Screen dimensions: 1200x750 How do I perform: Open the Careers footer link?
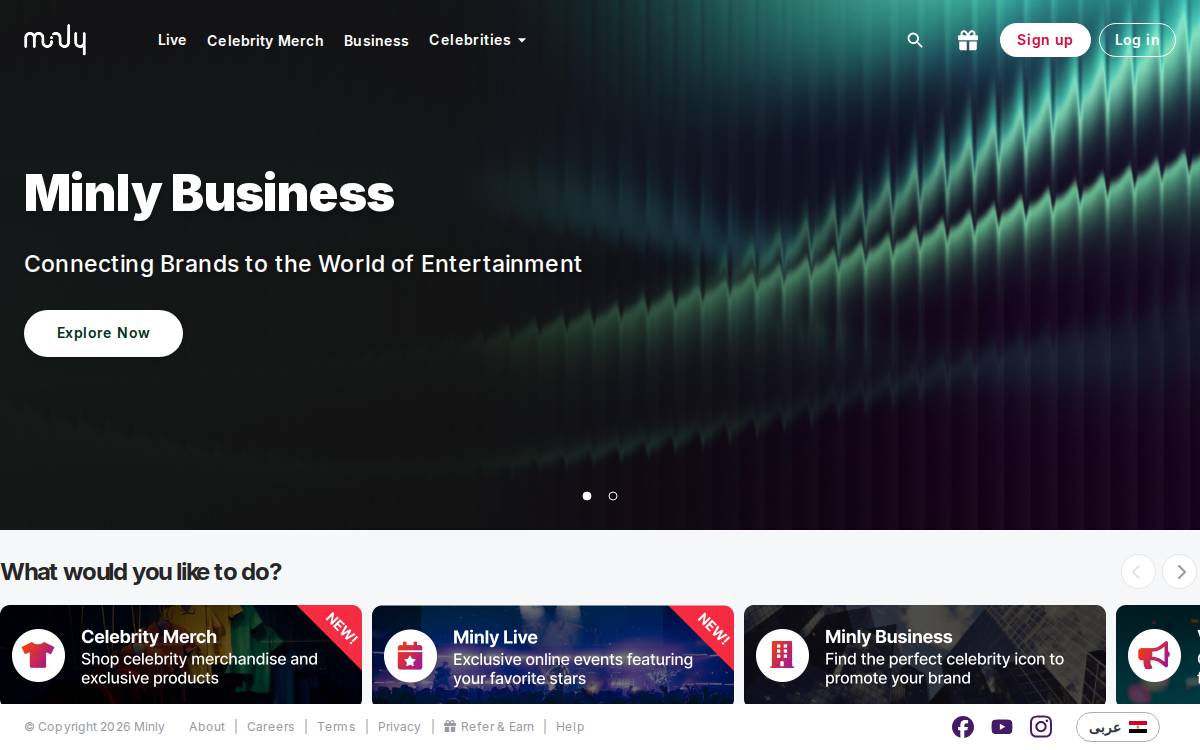271,727
